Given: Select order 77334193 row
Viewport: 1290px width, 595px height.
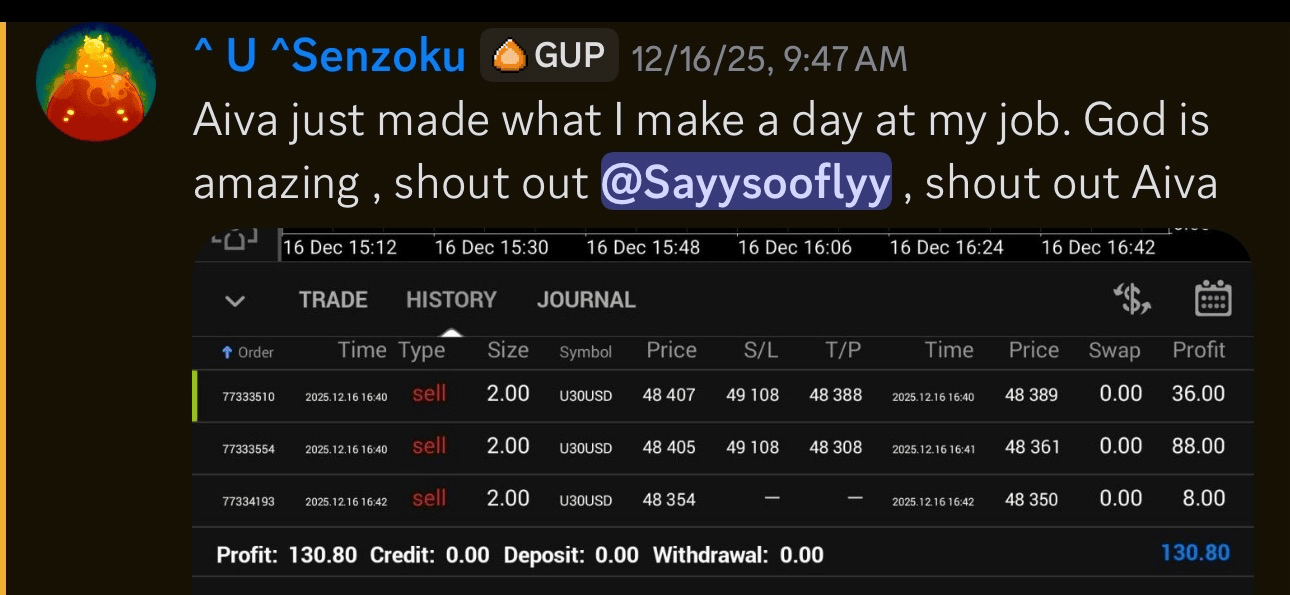Looking at the screenshot, I should click(248, 500).
